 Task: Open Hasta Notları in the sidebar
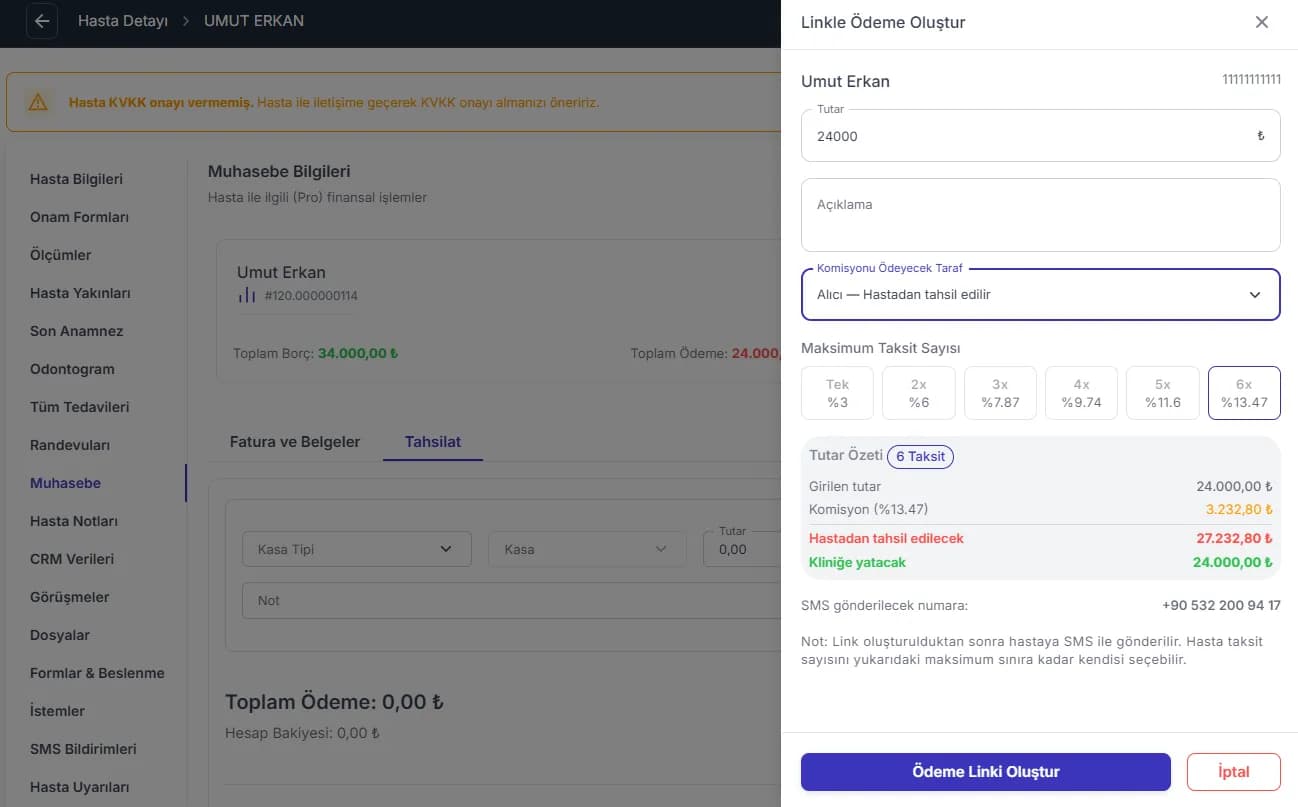74,521
